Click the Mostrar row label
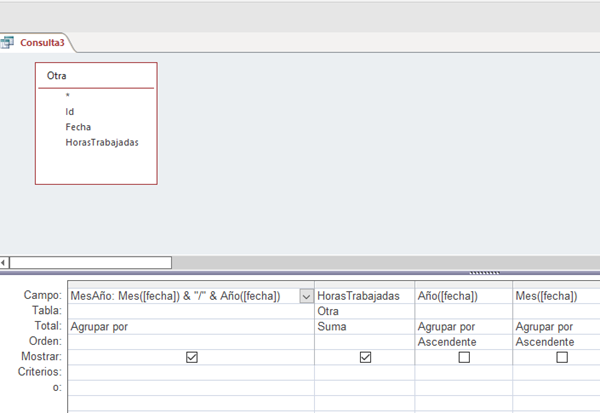 [x=41, y=356]
